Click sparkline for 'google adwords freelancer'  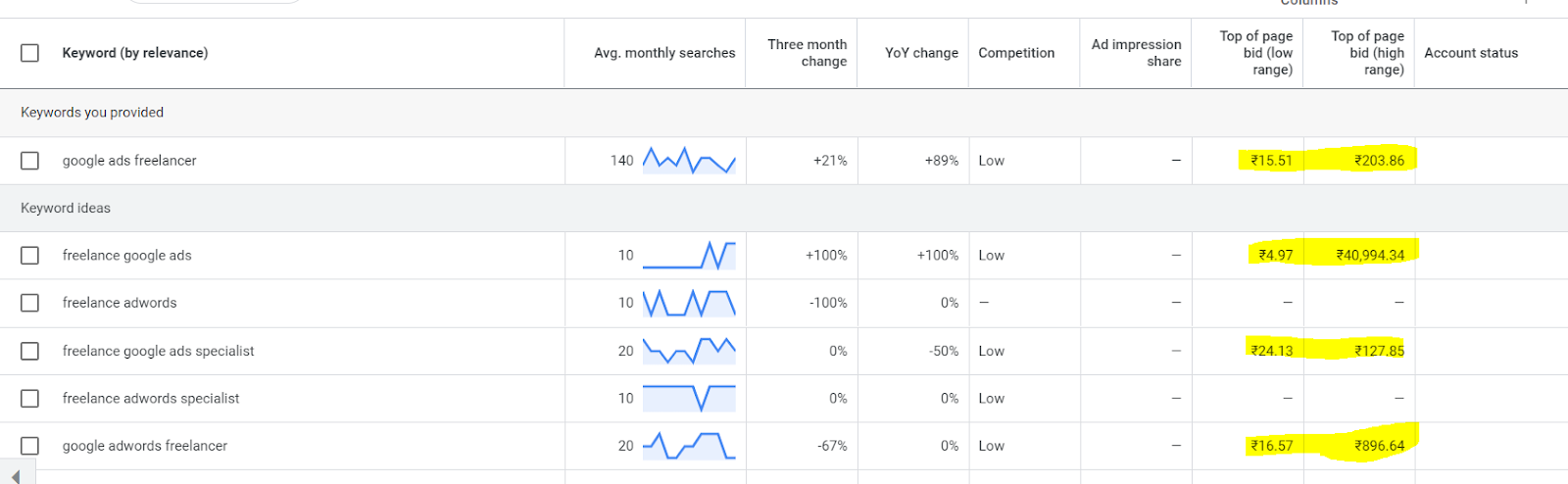pos(689,446)
